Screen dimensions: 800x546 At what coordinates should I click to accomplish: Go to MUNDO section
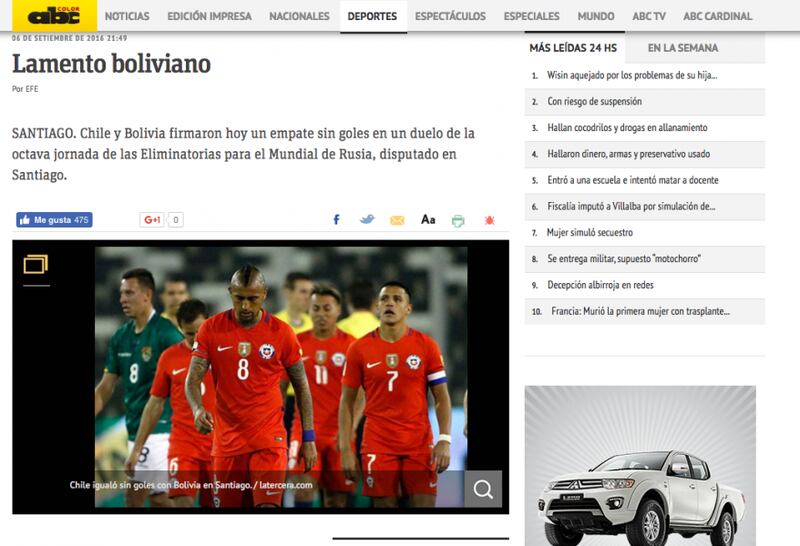pos(596,16)
